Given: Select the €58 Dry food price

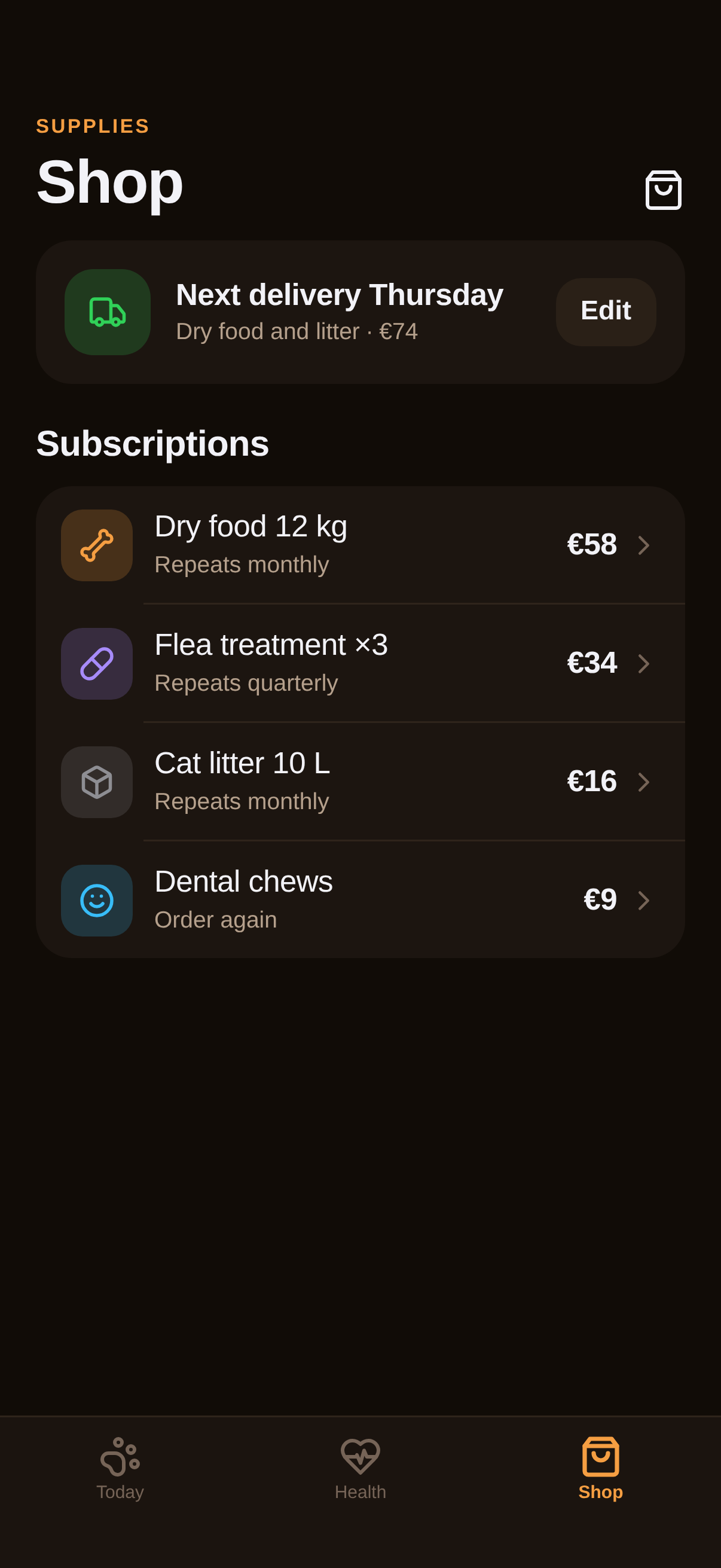Looking at the screenshot, I should tap(591, 544).
